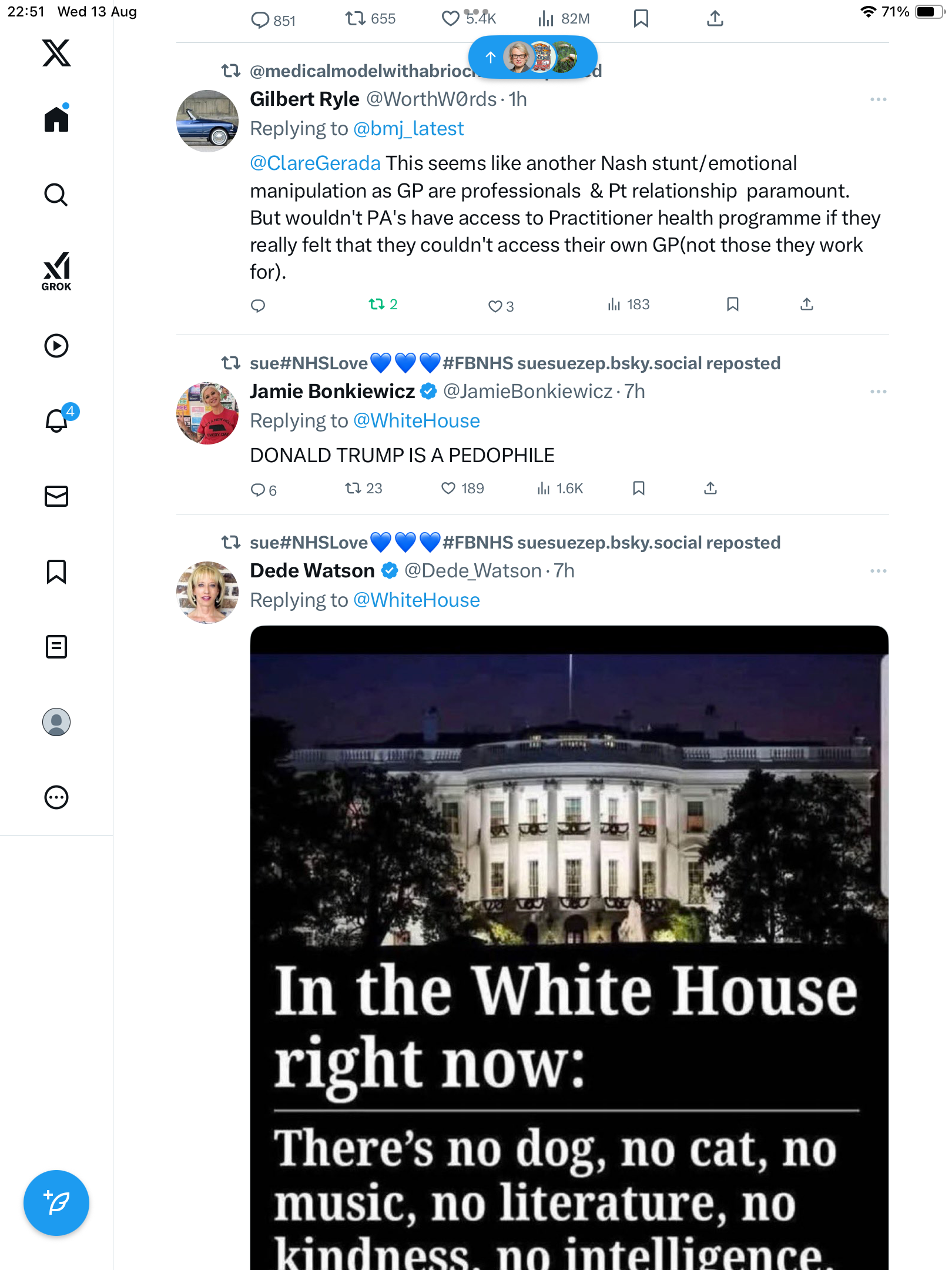Screen dimensions: 952x1270
Task: Open the @ClareGerada mention link
Action: pos(316,163)
